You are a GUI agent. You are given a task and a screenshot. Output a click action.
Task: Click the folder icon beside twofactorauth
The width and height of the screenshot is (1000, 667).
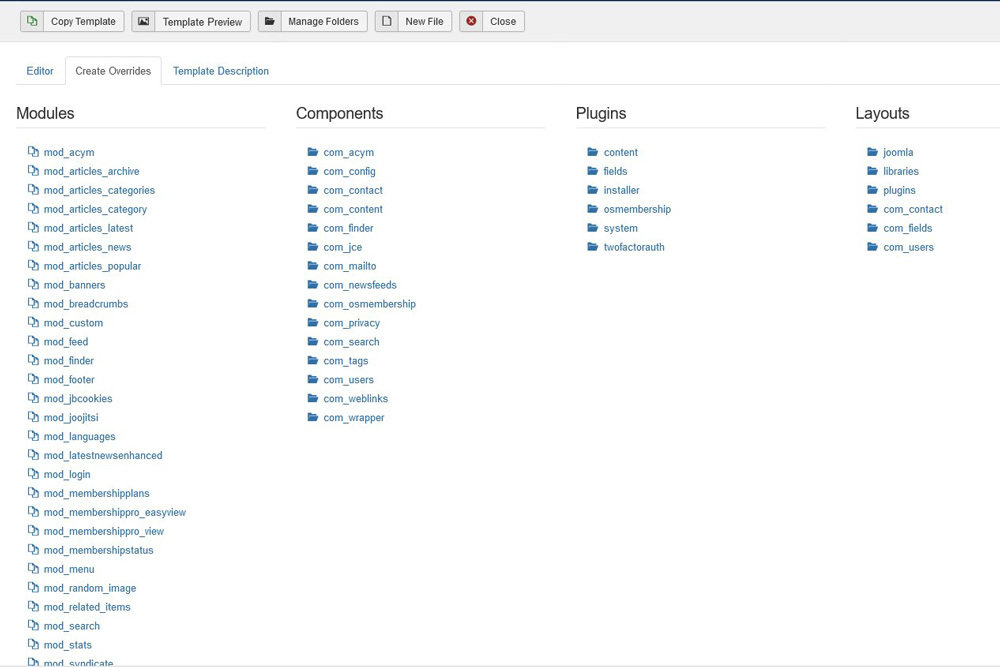pyautogui.click(x=593, y=247)
